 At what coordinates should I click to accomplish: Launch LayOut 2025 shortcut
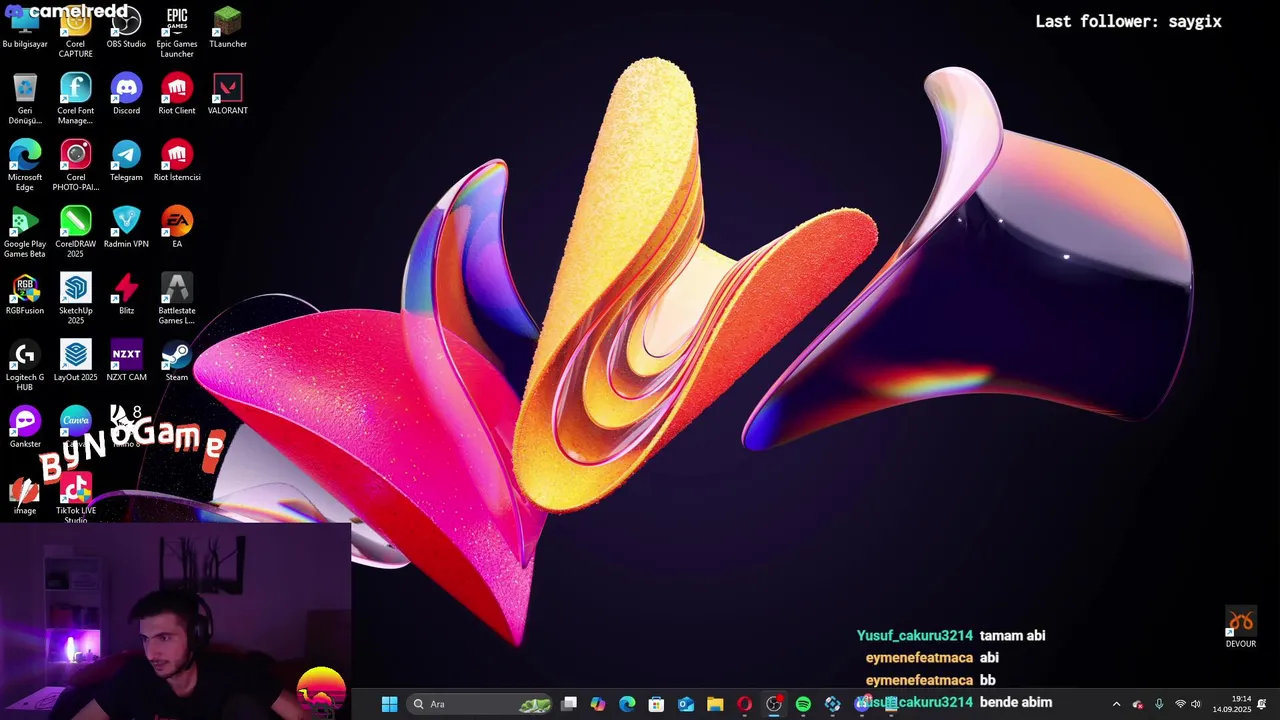click(x=76, y=362)
